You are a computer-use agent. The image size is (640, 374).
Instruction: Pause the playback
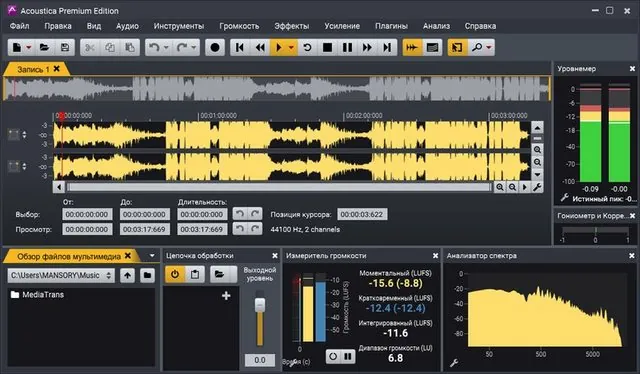point(347,47)
